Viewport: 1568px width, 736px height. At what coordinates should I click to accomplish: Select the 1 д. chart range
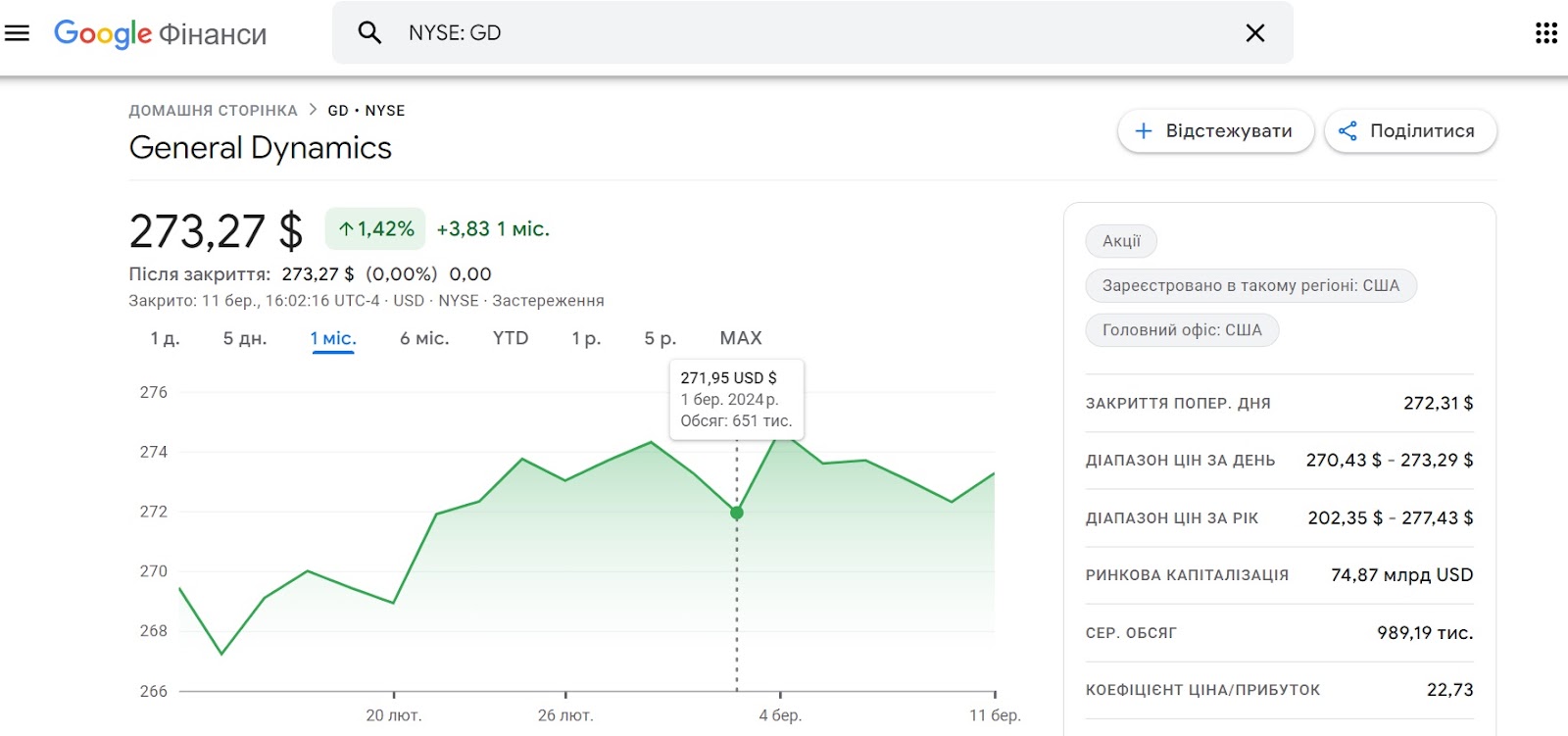(165, 338)
